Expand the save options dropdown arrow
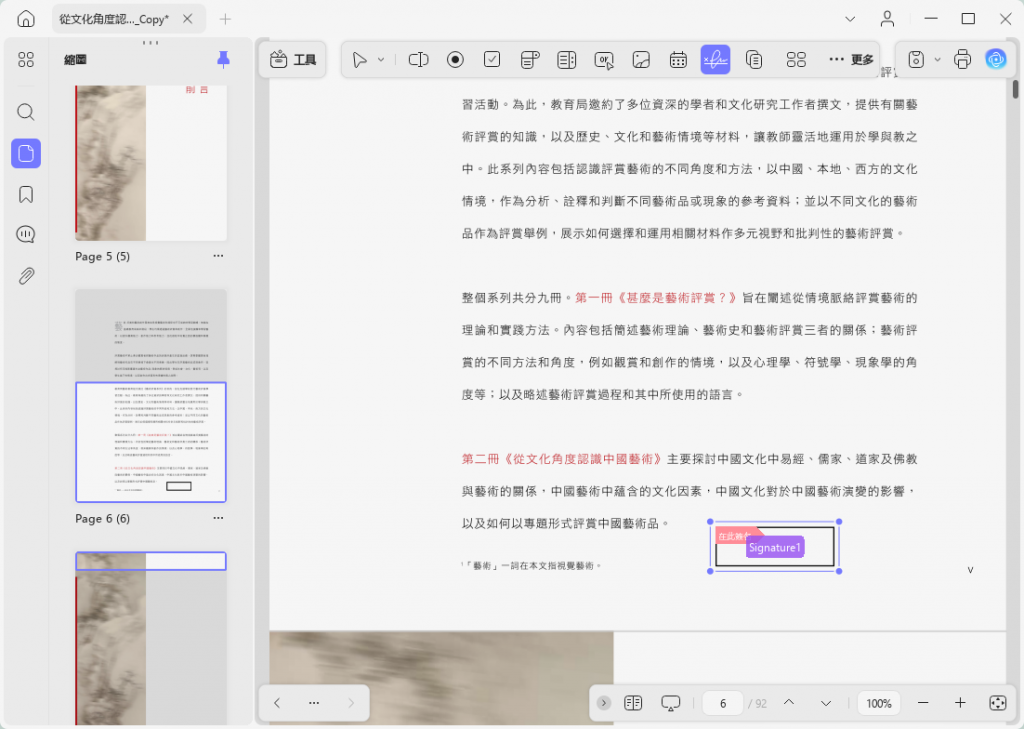1024x729 pixels. tap(937, 60)
